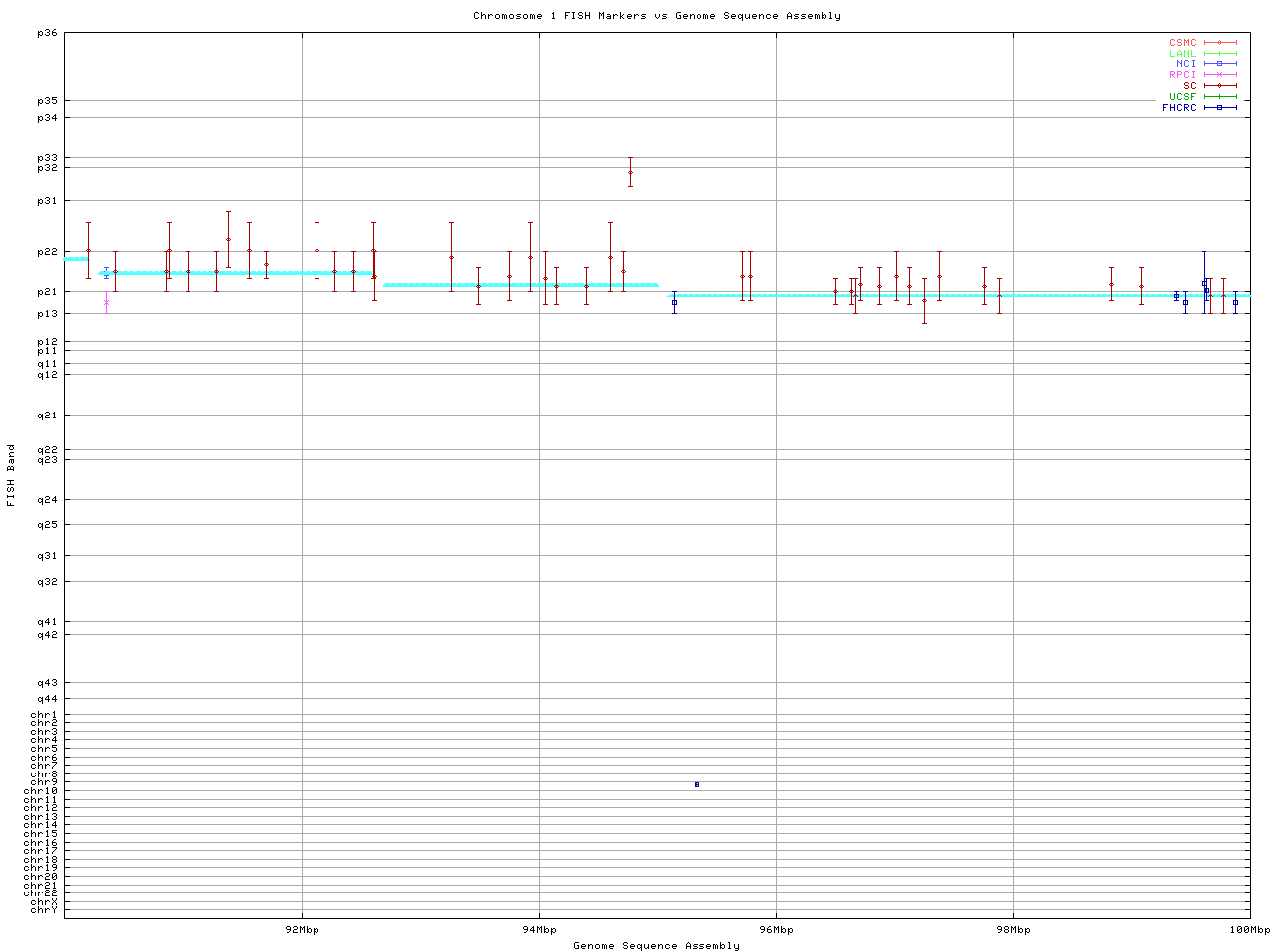Click the chart title text at top

point(657,16)
